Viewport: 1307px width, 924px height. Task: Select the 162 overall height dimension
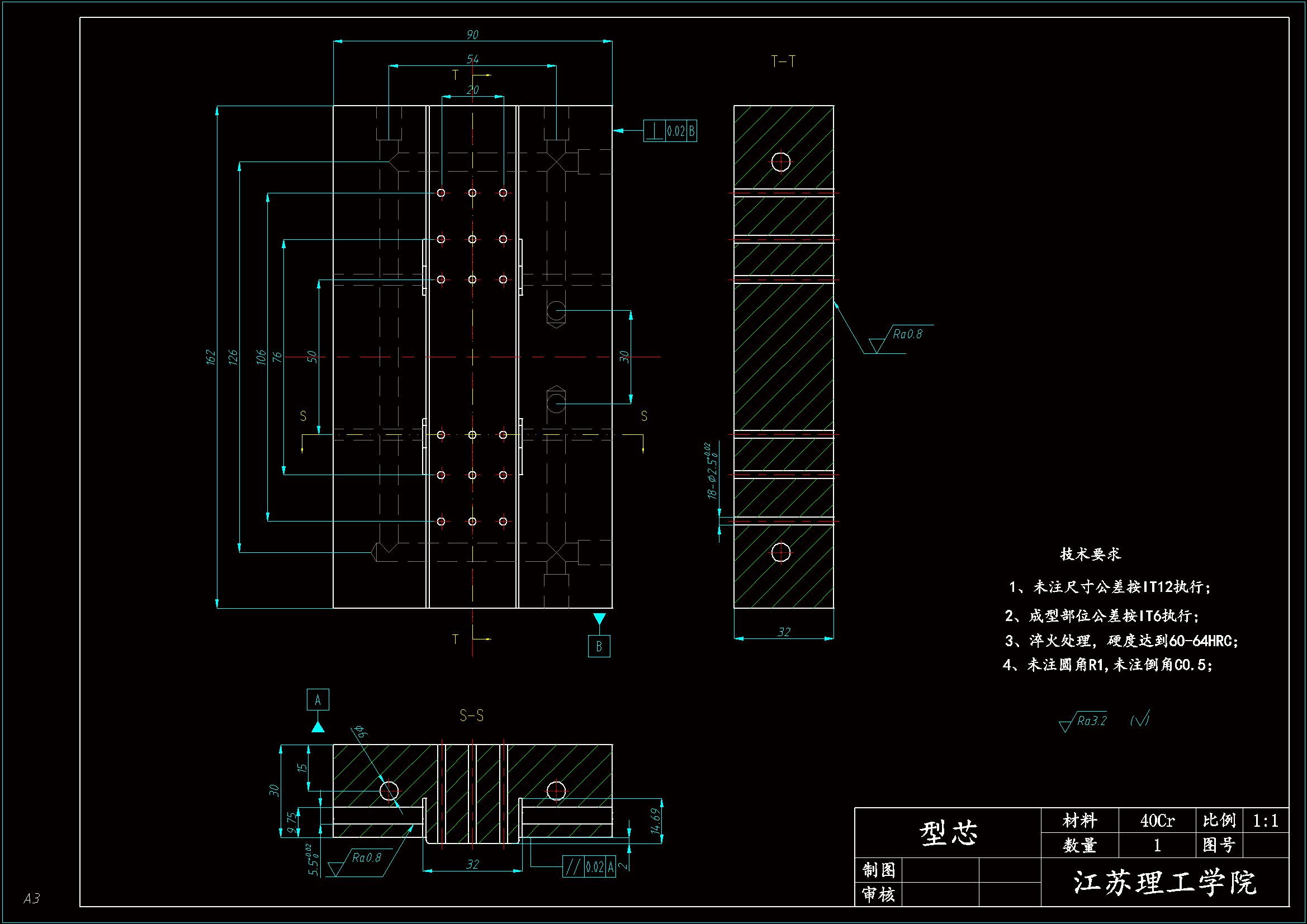click(x=211, y=357)
